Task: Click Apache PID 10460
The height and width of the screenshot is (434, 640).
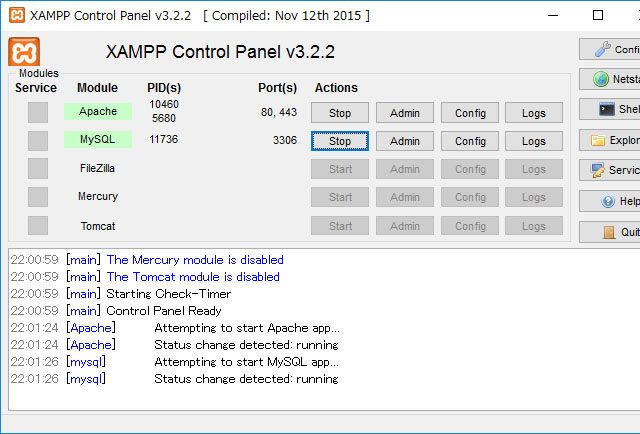Action: coord(164,105)
